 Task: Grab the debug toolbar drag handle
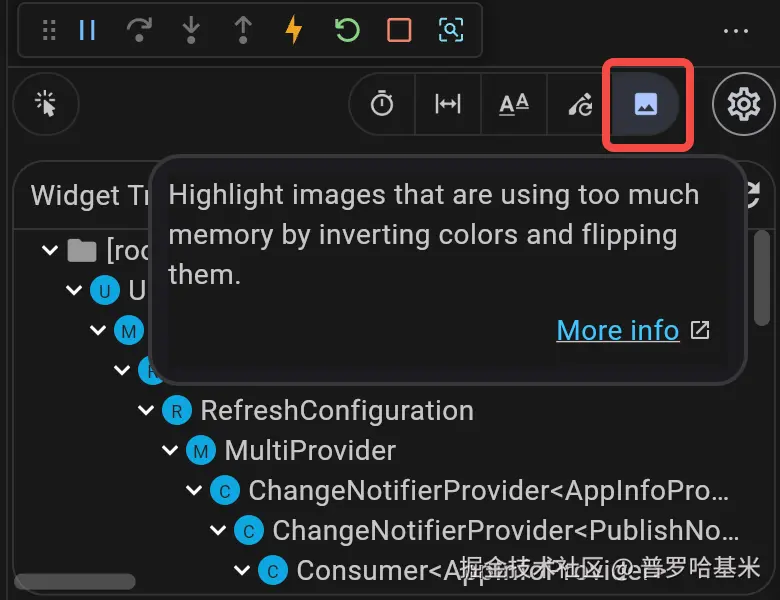49,30
